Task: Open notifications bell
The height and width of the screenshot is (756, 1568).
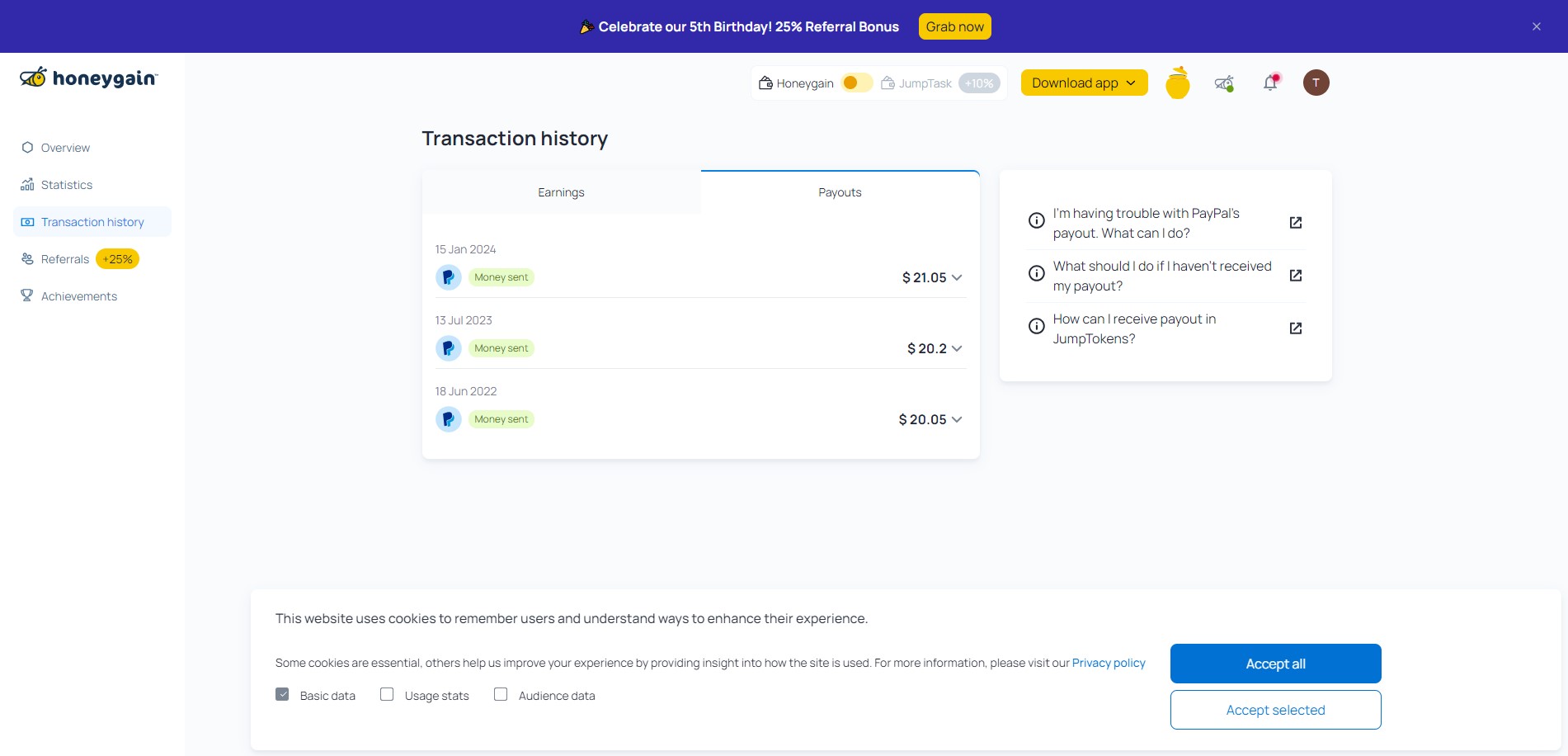Action: tap(1270, 83)
